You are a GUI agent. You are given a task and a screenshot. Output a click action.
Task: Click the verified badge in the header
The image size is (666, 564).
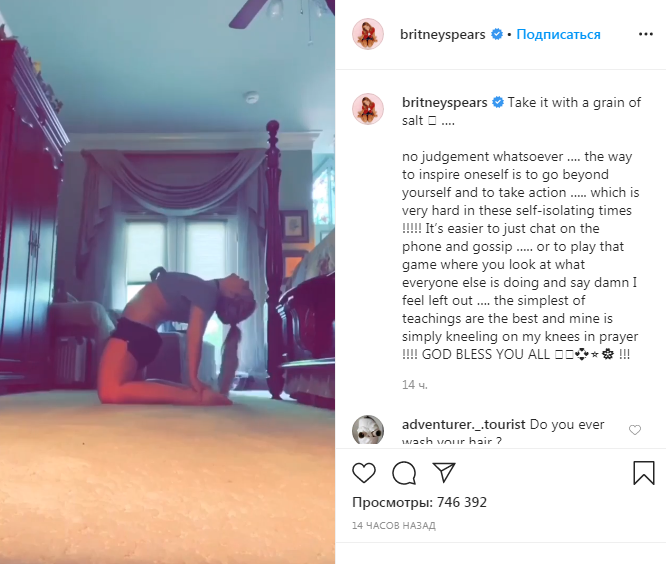point(497,34)
